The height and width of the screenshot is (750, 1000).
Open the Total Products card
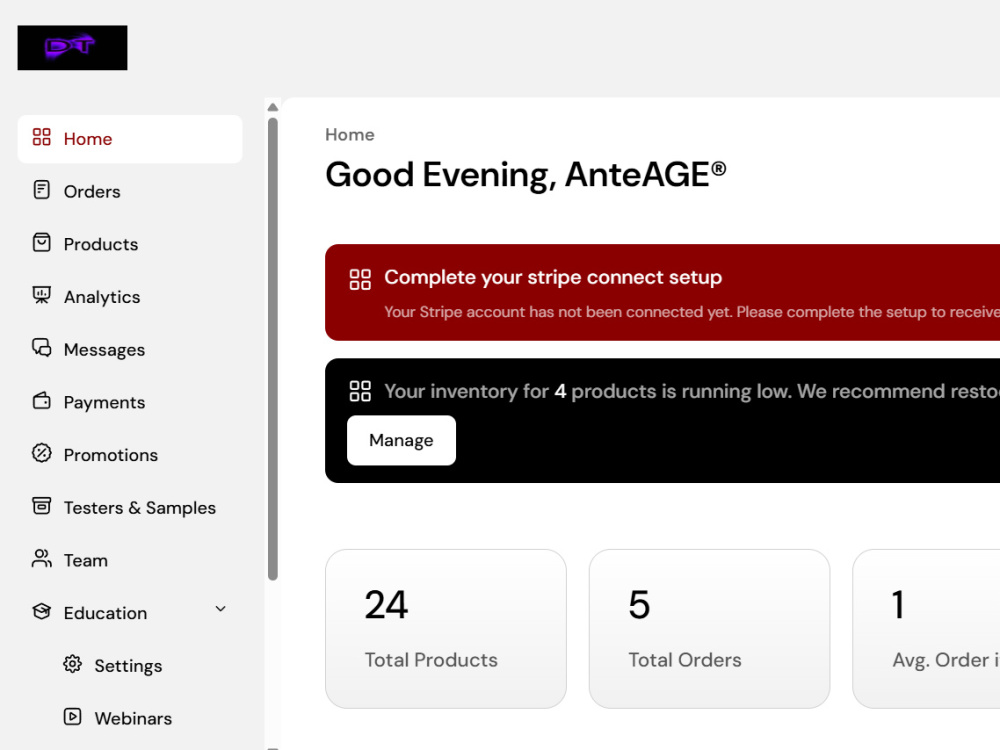click(446, 629)
